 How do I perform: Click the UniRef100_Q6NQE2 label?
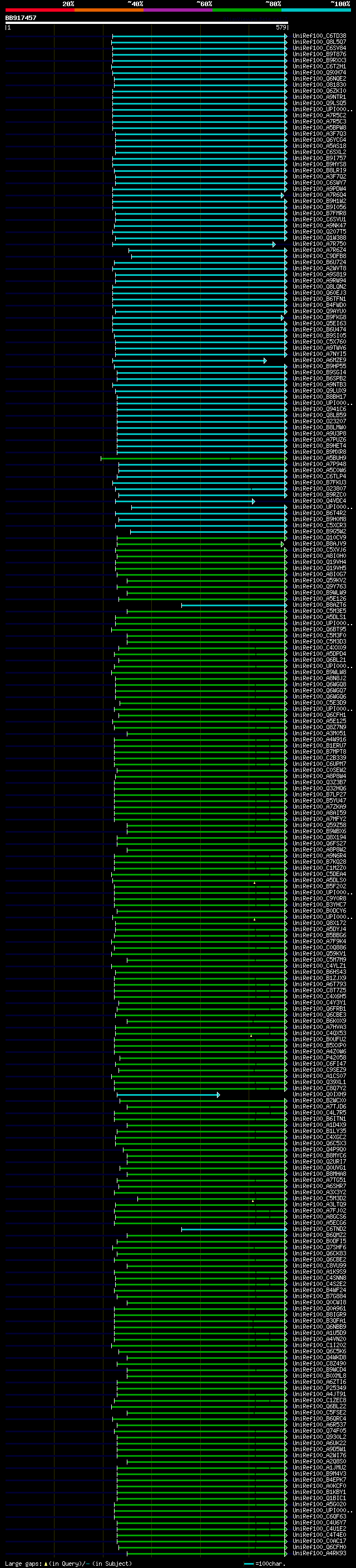pyautogui.click(x=319, y=78)
